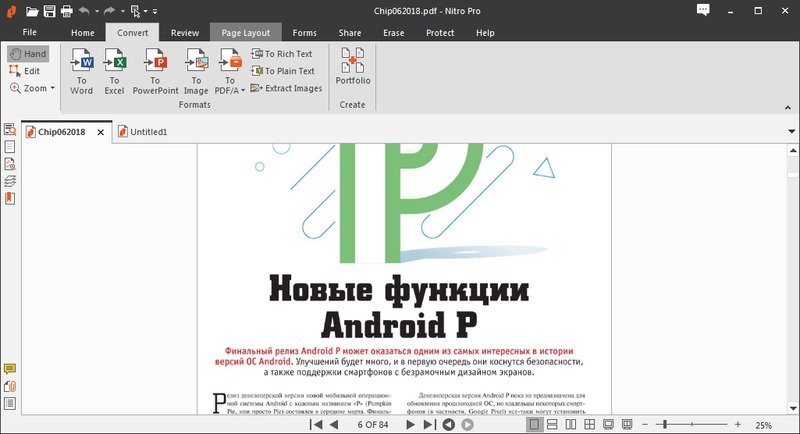
Task: Open the Erase ribbon tab
Action: tap(393, 33)
